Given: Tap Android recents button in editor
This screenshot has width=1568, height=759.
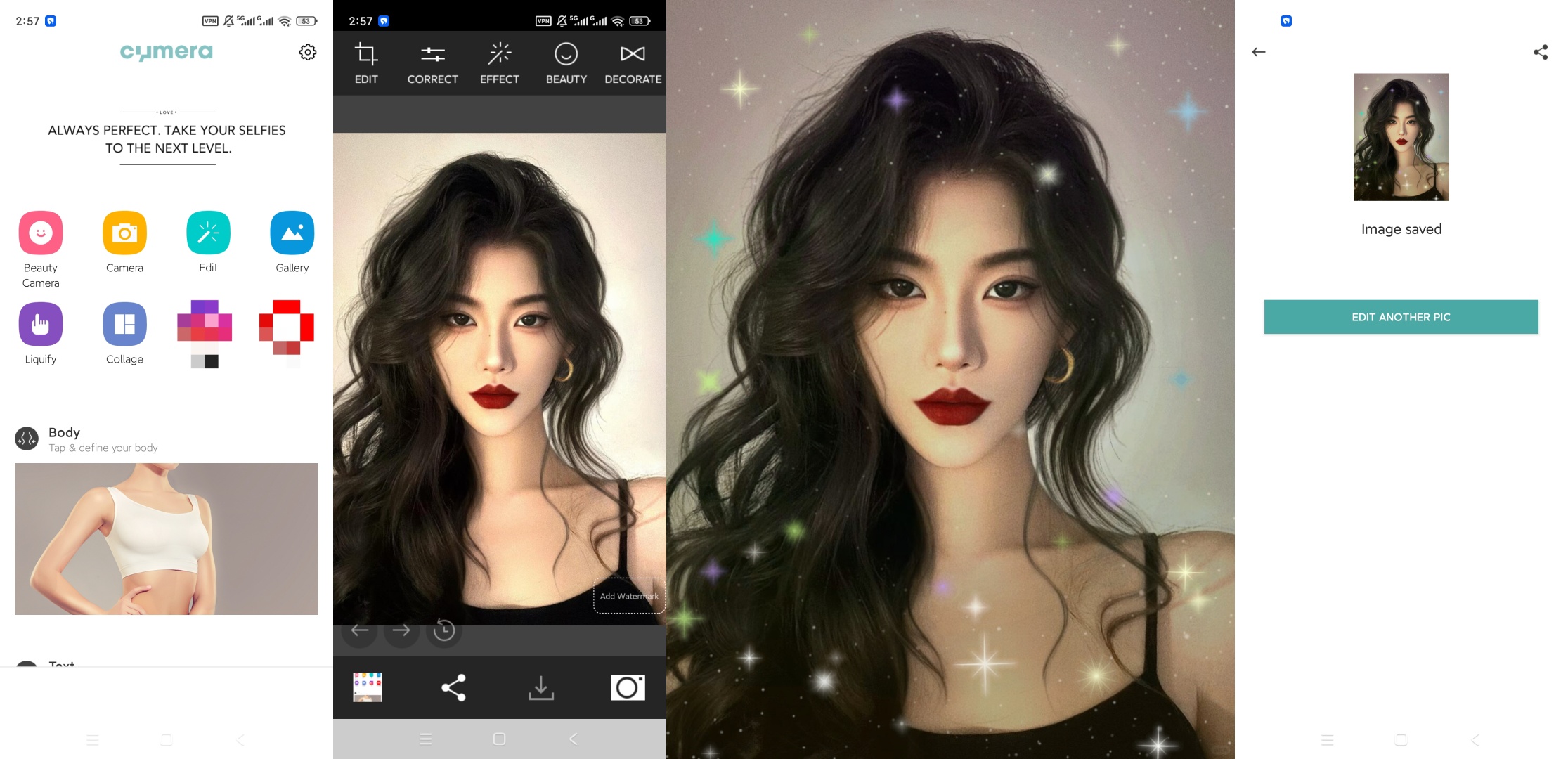Looking at the screenshot, I should click(x=425, y=739).
